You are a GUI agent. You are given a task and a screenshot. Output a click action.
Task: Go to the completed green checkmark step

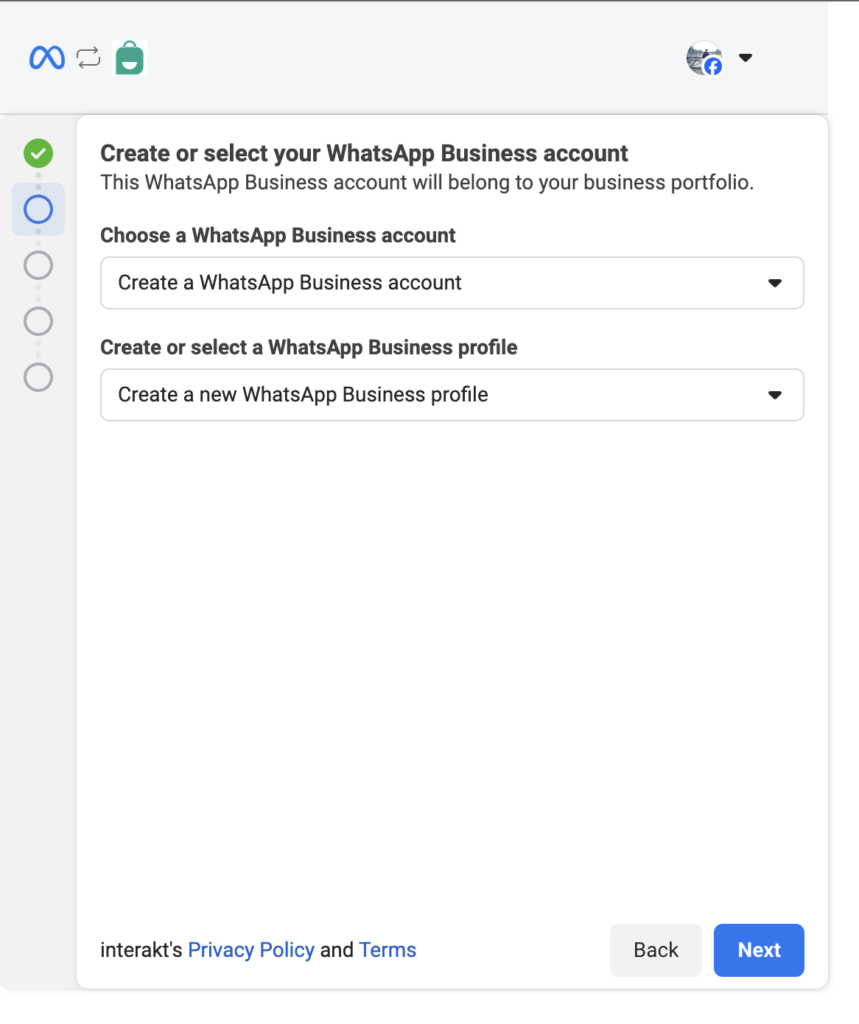click(x=39, y=153)
